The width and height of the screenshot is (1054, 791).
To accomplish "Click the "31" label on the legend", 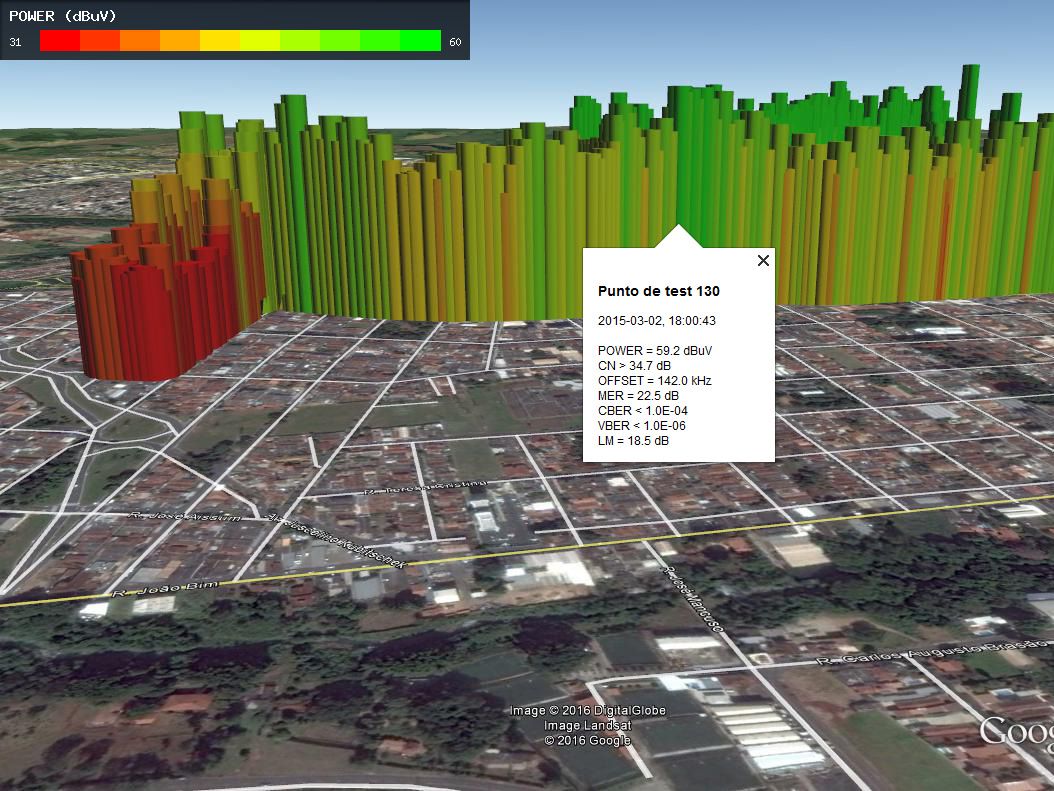I will 15,43.
